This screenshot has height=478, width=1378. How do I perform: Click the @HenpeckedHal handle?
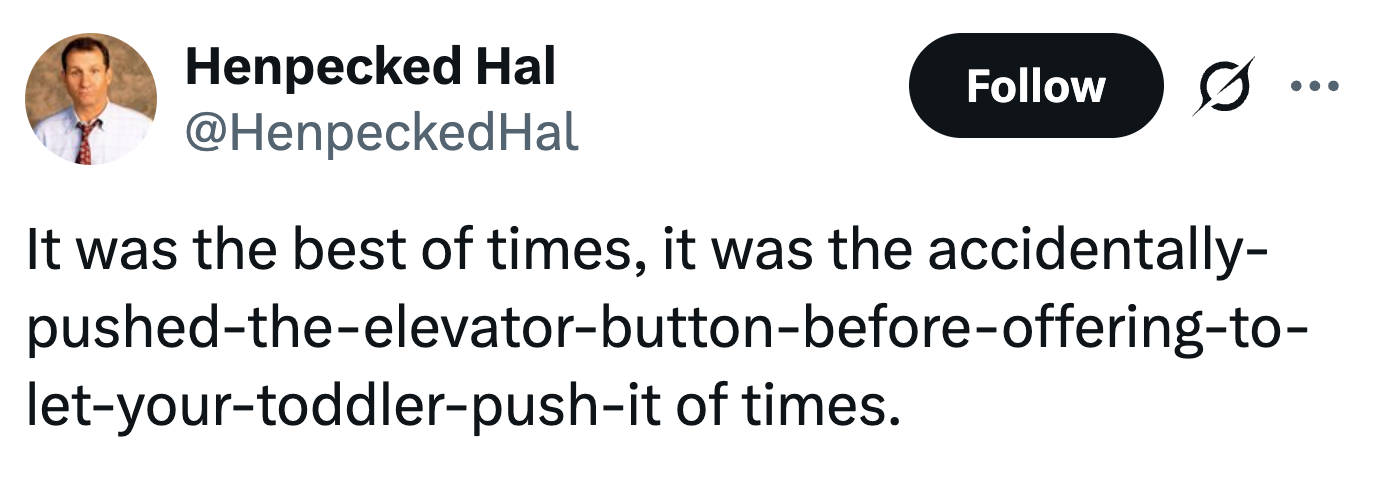[x=382, y=131]
